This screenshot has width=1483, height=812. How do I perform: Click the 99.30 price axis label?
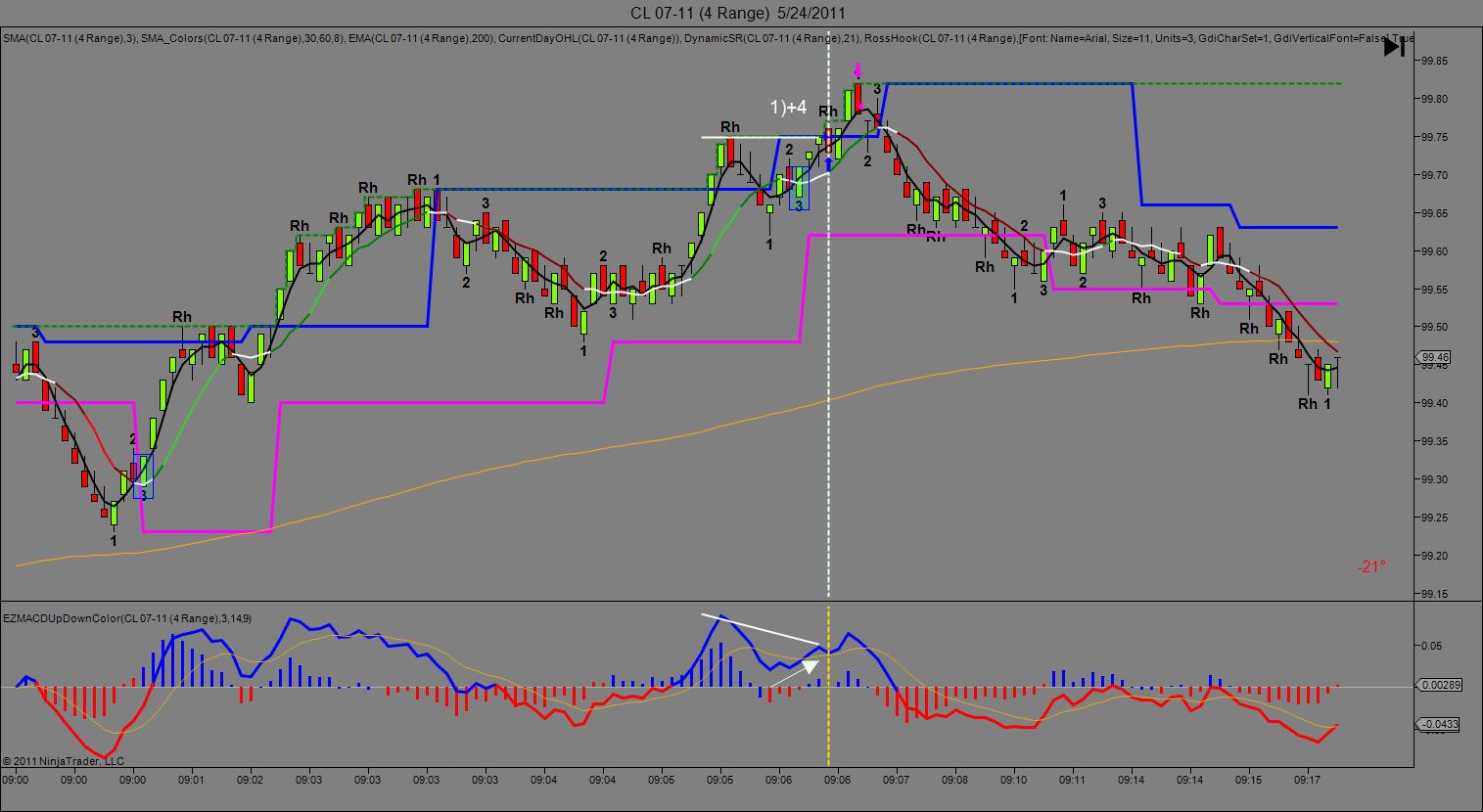click(x=1435, y=479)
